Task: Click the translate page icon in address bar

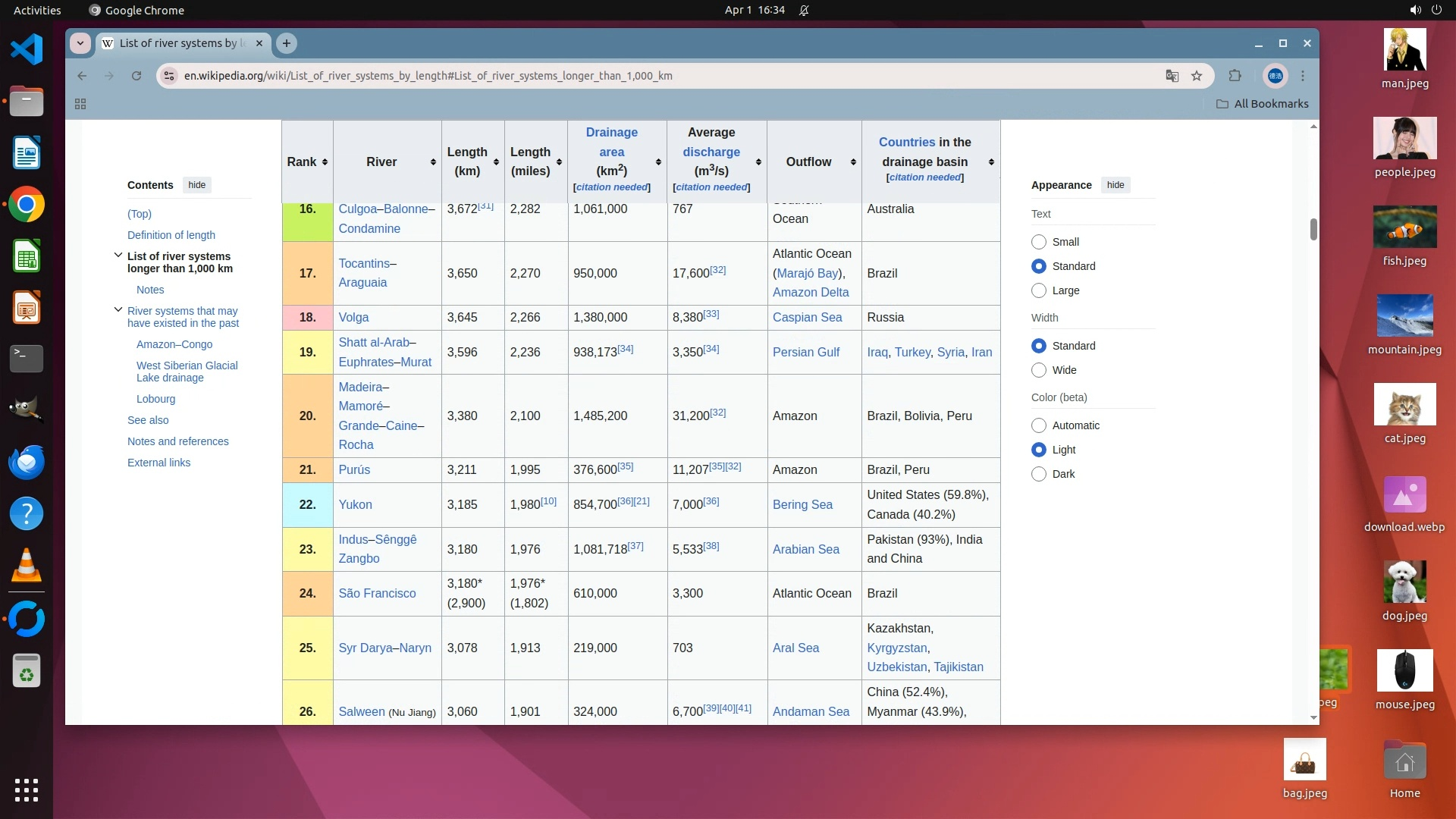Action: 1172,76
